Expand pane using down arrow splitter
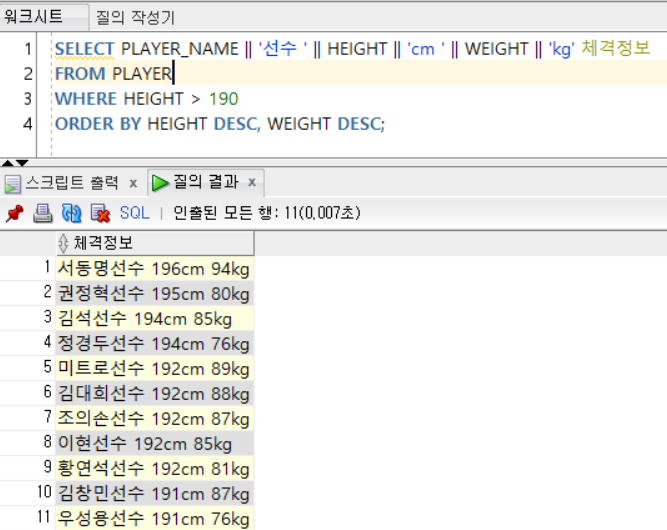Image resolution: width=667 pixels, height=530 pixels. [22, 163]
